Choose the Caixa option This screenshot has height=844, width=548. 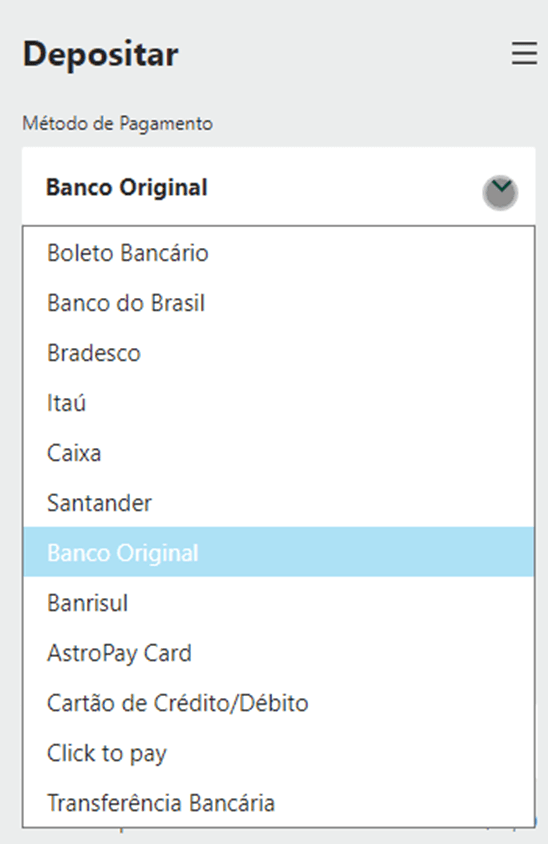[279, 453]
